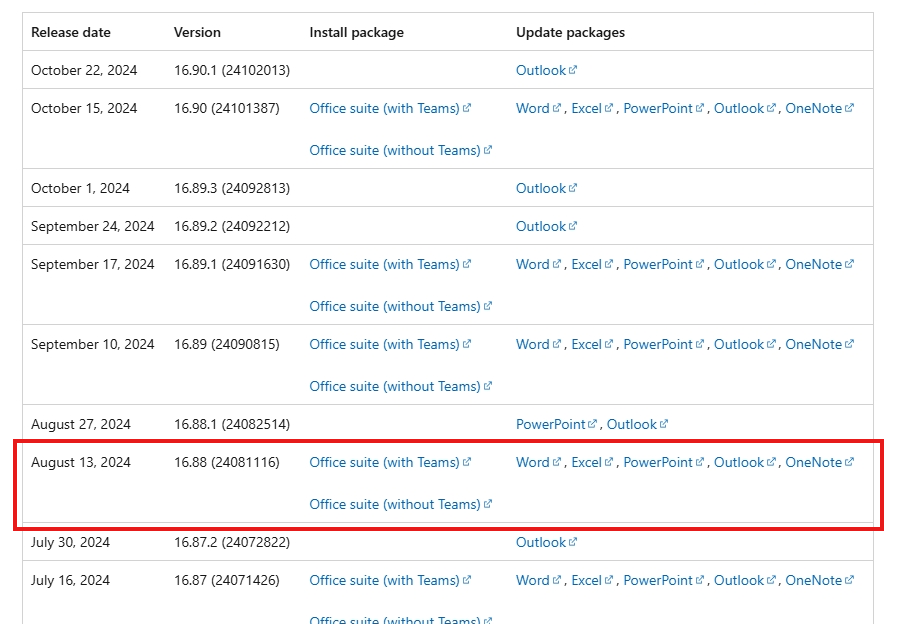Open Office suite (with Teams) for 16.90
This screenshot has height=624, width=900.
(x=390, y=108)
